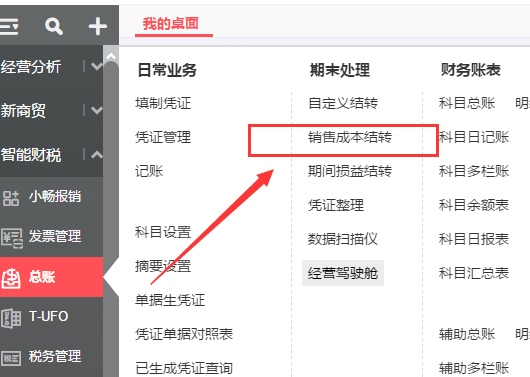Toggle the sidebar menu collapse icon

(9, 26)
